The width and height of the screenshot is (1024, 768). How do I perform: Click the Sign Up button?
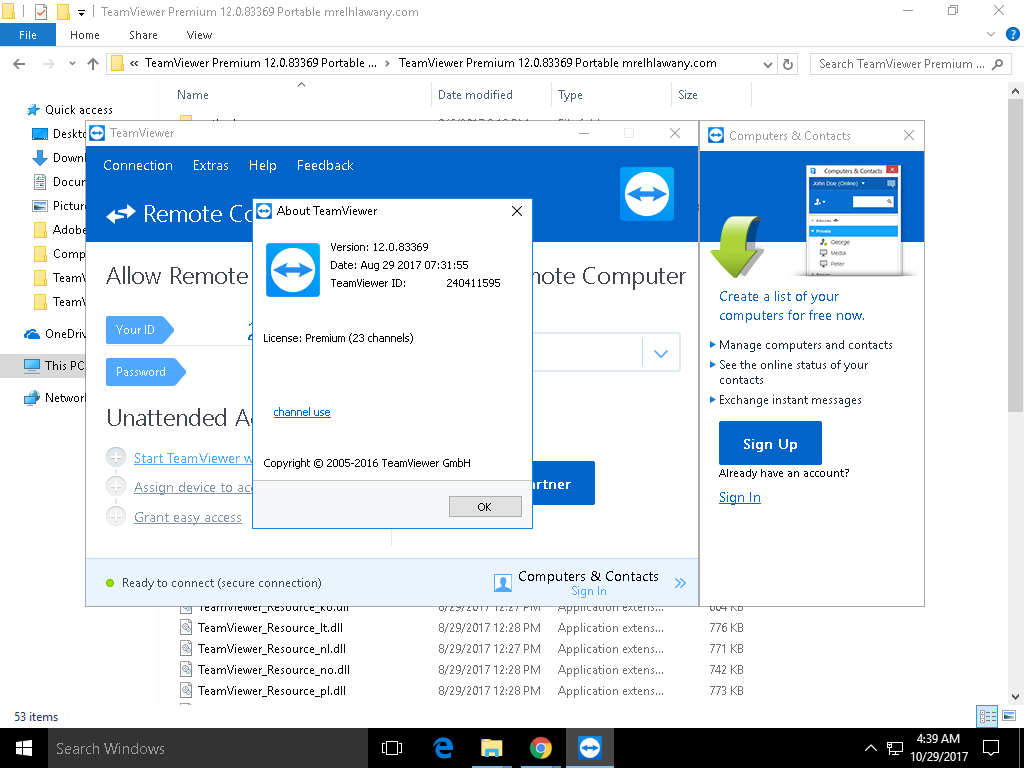770,444
